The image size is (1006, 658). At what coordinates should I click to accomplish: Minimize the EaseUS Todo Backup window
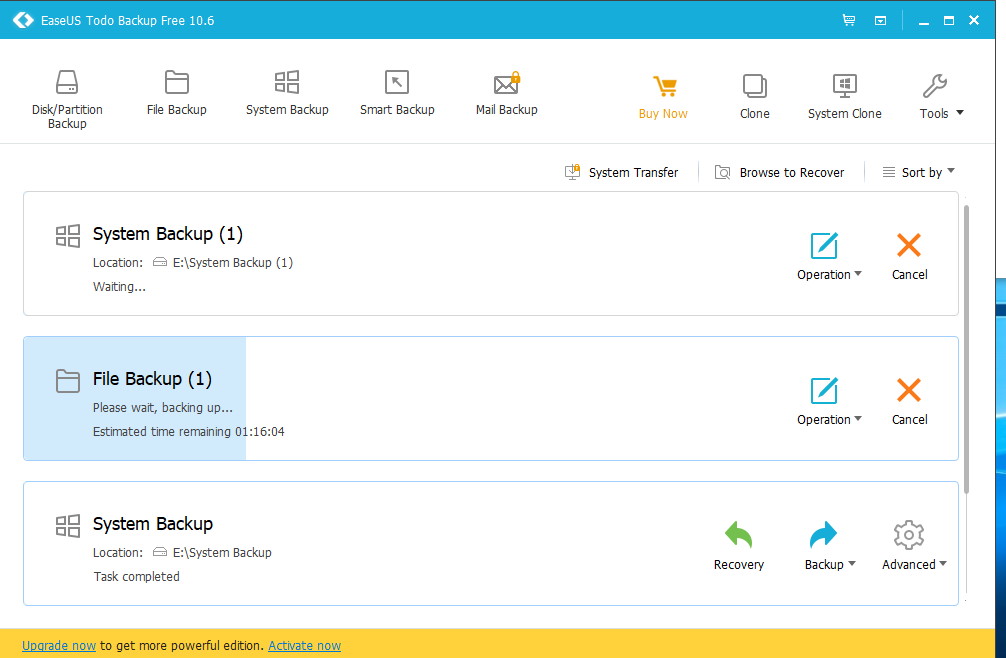(924, 21)
